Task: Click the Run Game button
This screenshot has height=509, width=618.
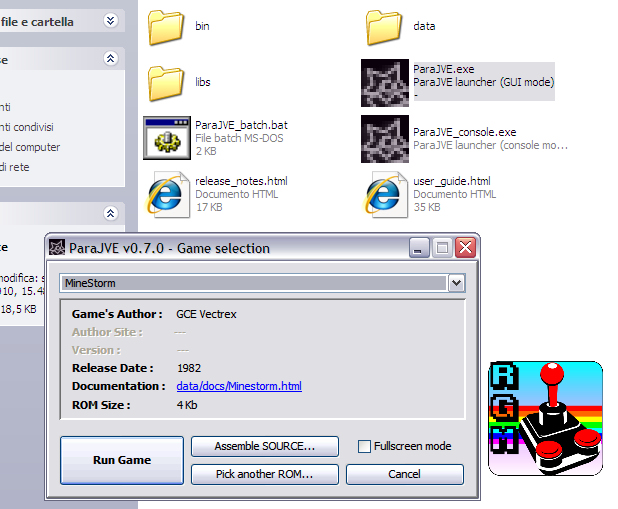Action: [x=122, y=460]
